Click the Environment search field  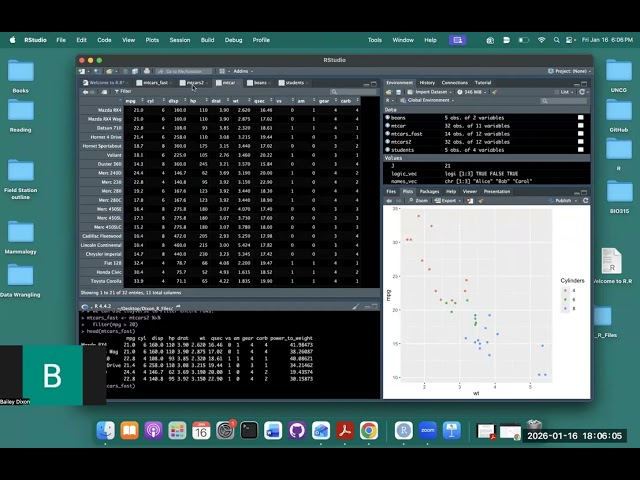pos(555,101)
